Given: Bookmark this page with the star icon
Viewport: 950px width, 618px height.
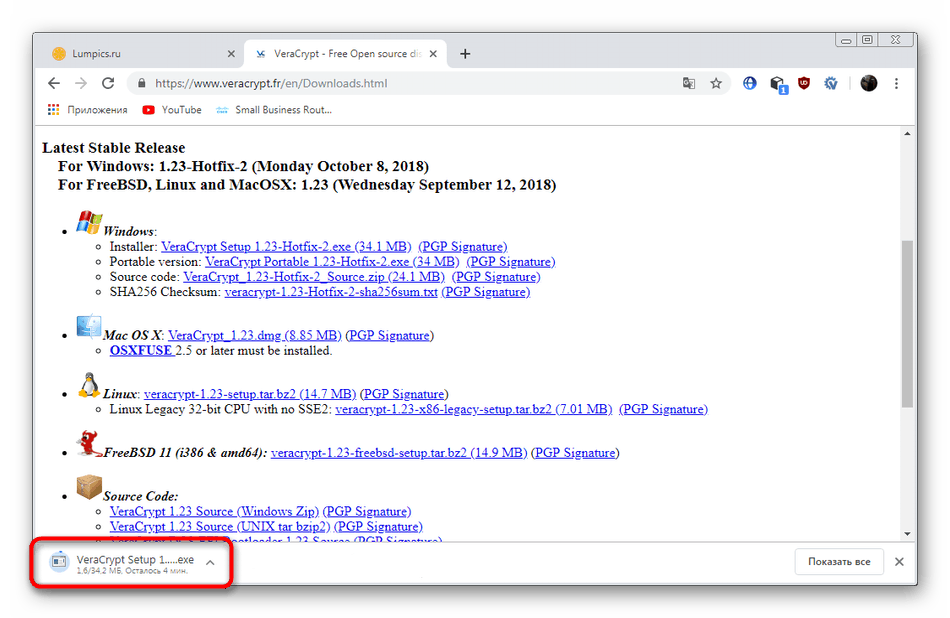Looking at the screenshot, I should [x=716, y=84].
